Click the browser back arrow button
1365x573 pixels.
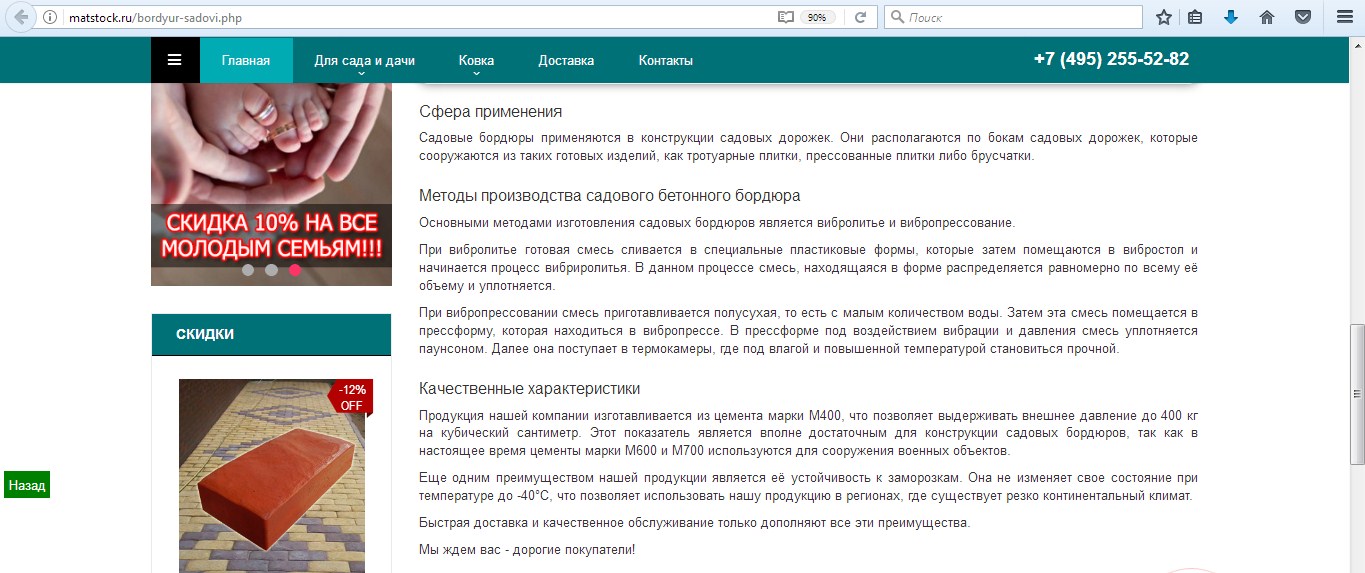pos(21,17)
